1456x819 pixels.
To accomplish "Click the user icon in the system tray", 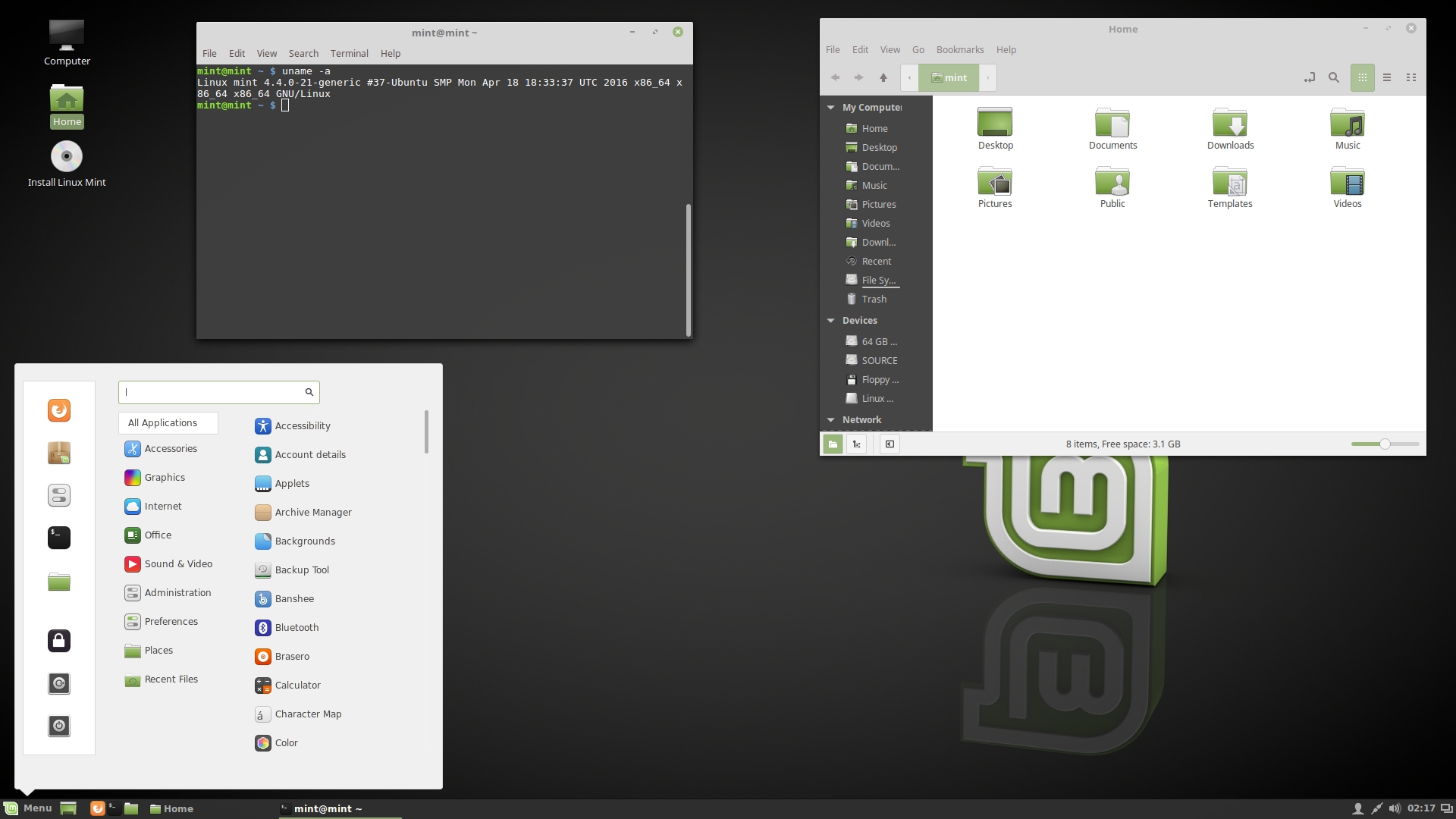I will pyautogui.click(x=1358, y=809).
